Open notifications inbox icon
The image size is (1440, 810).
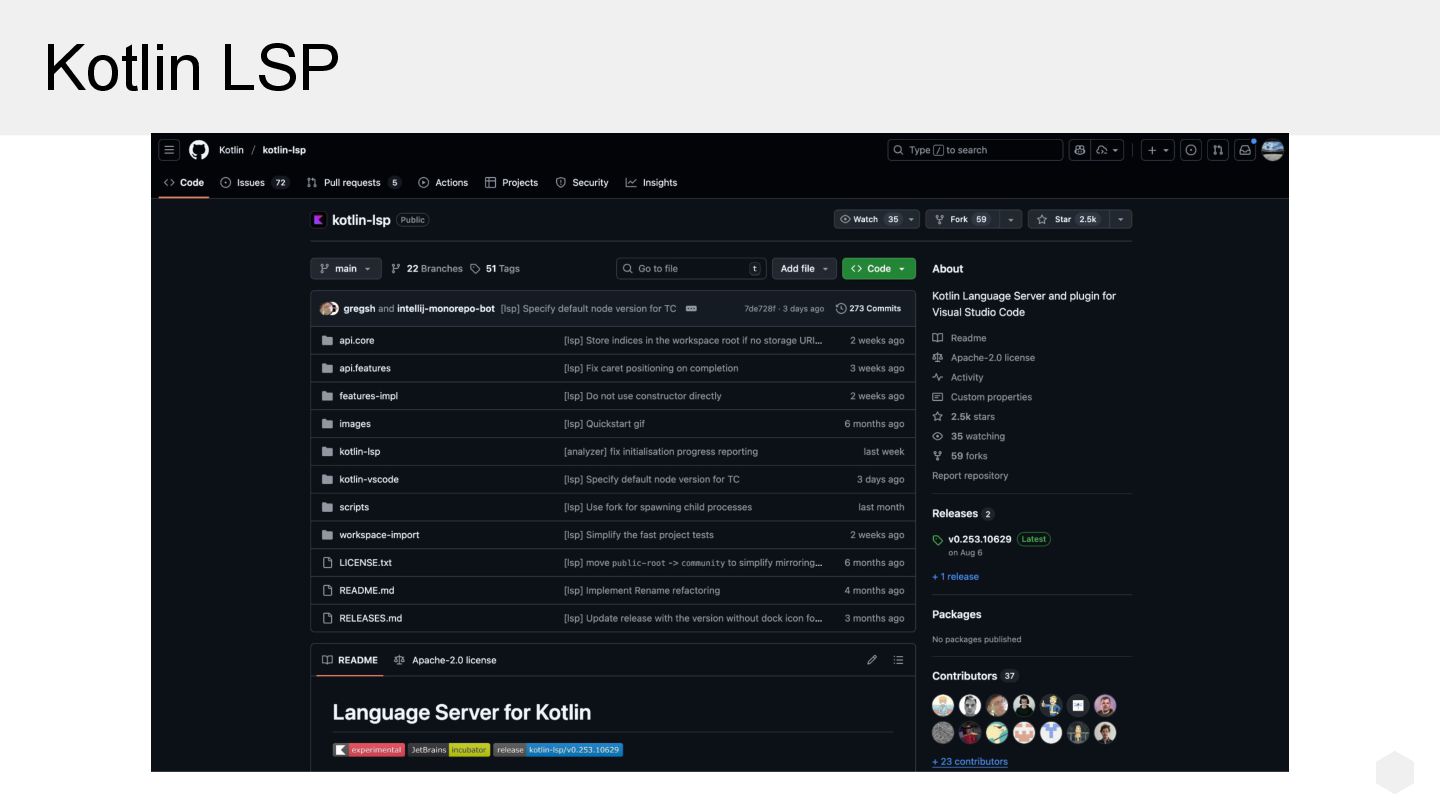1245,150
